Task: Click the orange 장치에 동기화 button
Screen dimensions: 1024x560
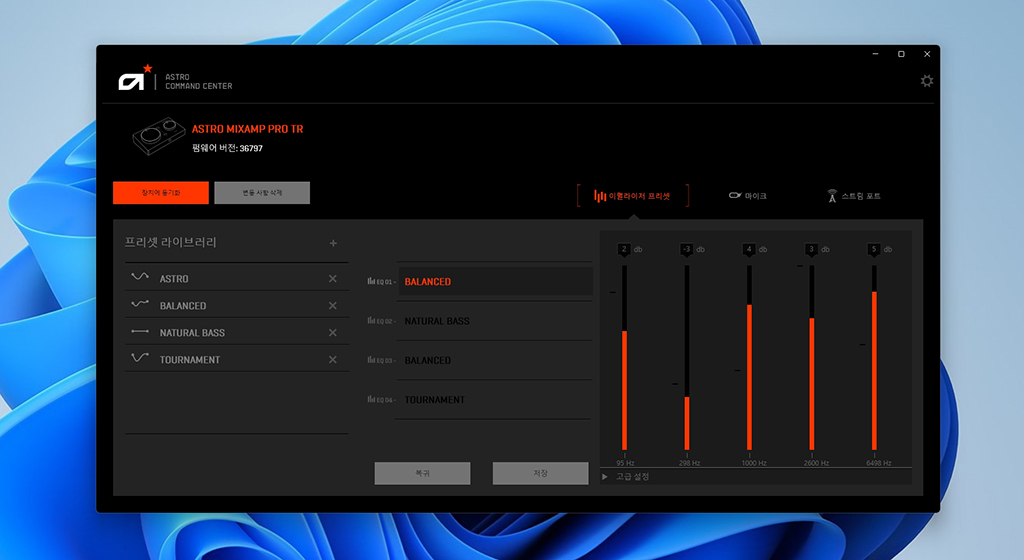Action: [161, 193]
